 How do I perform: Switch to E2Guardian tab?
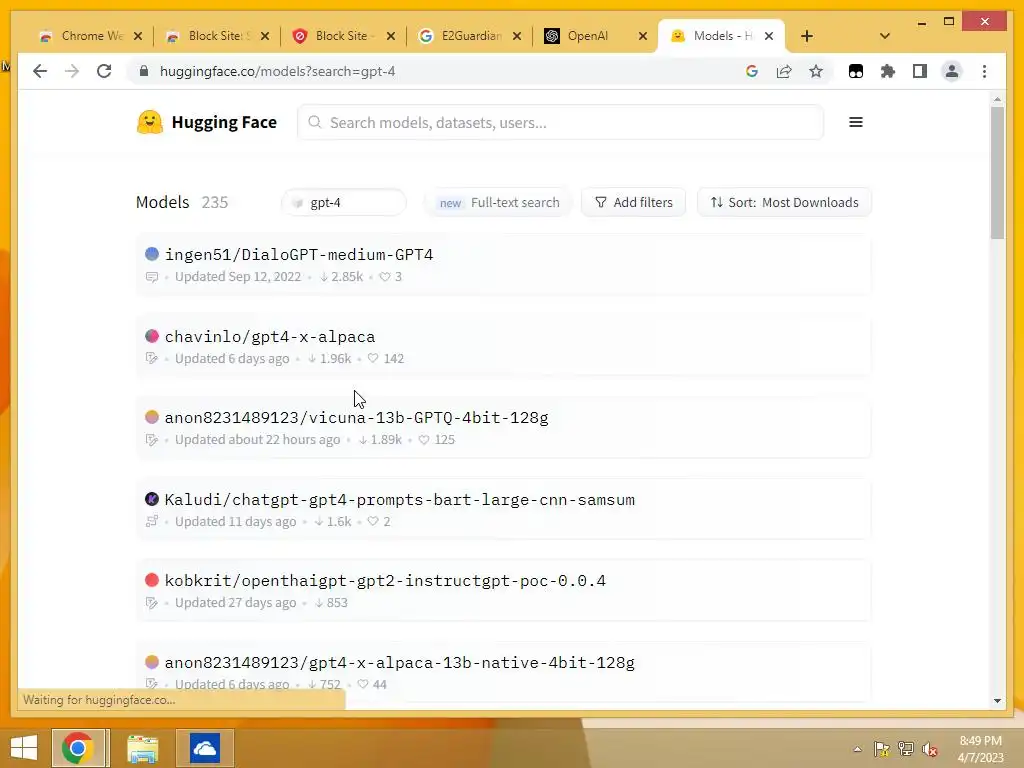click(x=470, y=36)
